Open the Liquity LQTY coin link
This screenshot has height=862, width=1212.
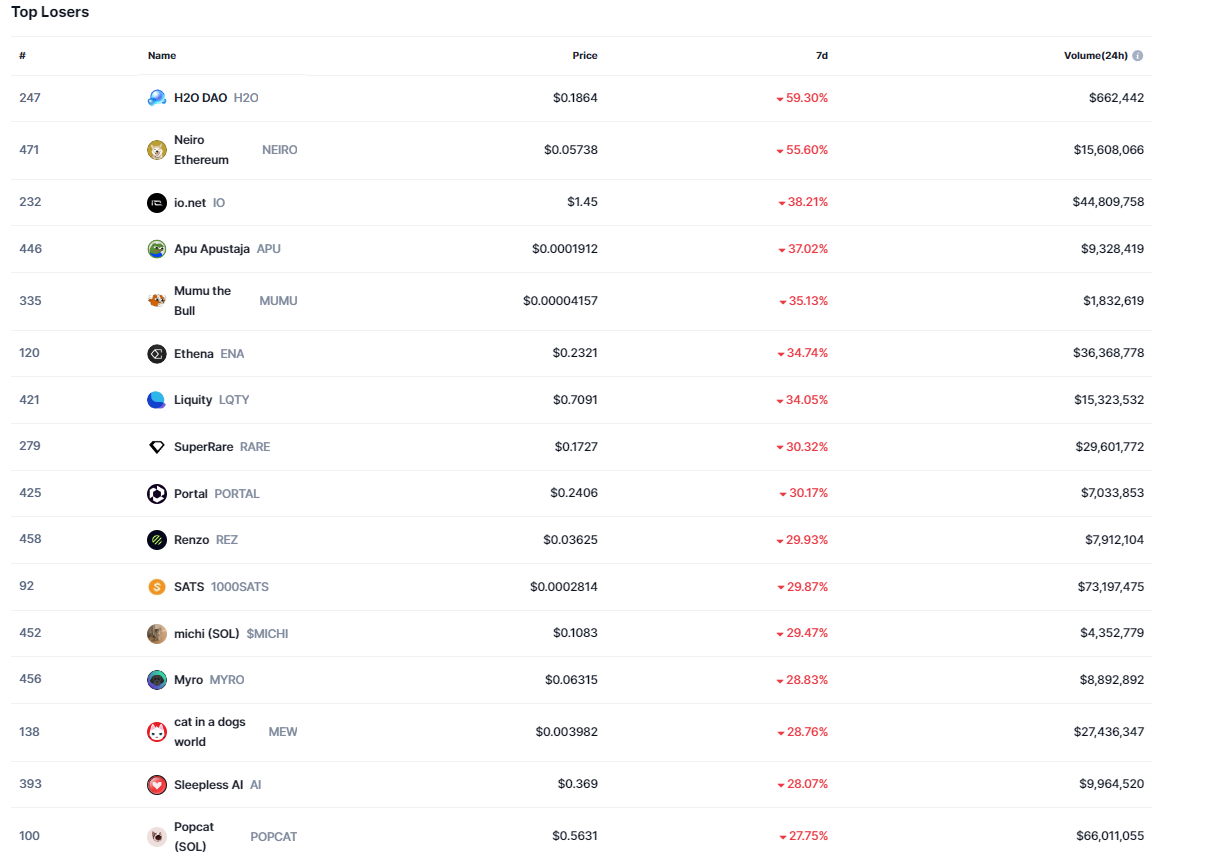(193, 400)
